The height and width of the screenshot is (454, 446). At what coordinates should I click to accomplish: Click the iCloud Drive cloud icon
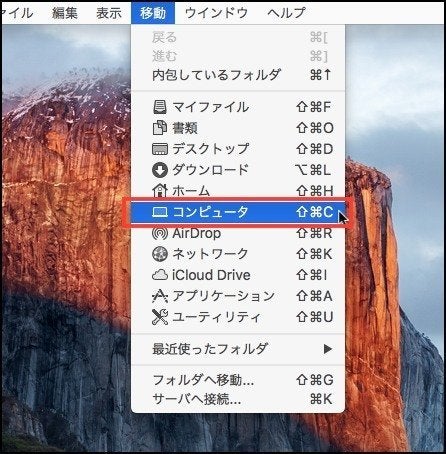[x=160, y=275]
